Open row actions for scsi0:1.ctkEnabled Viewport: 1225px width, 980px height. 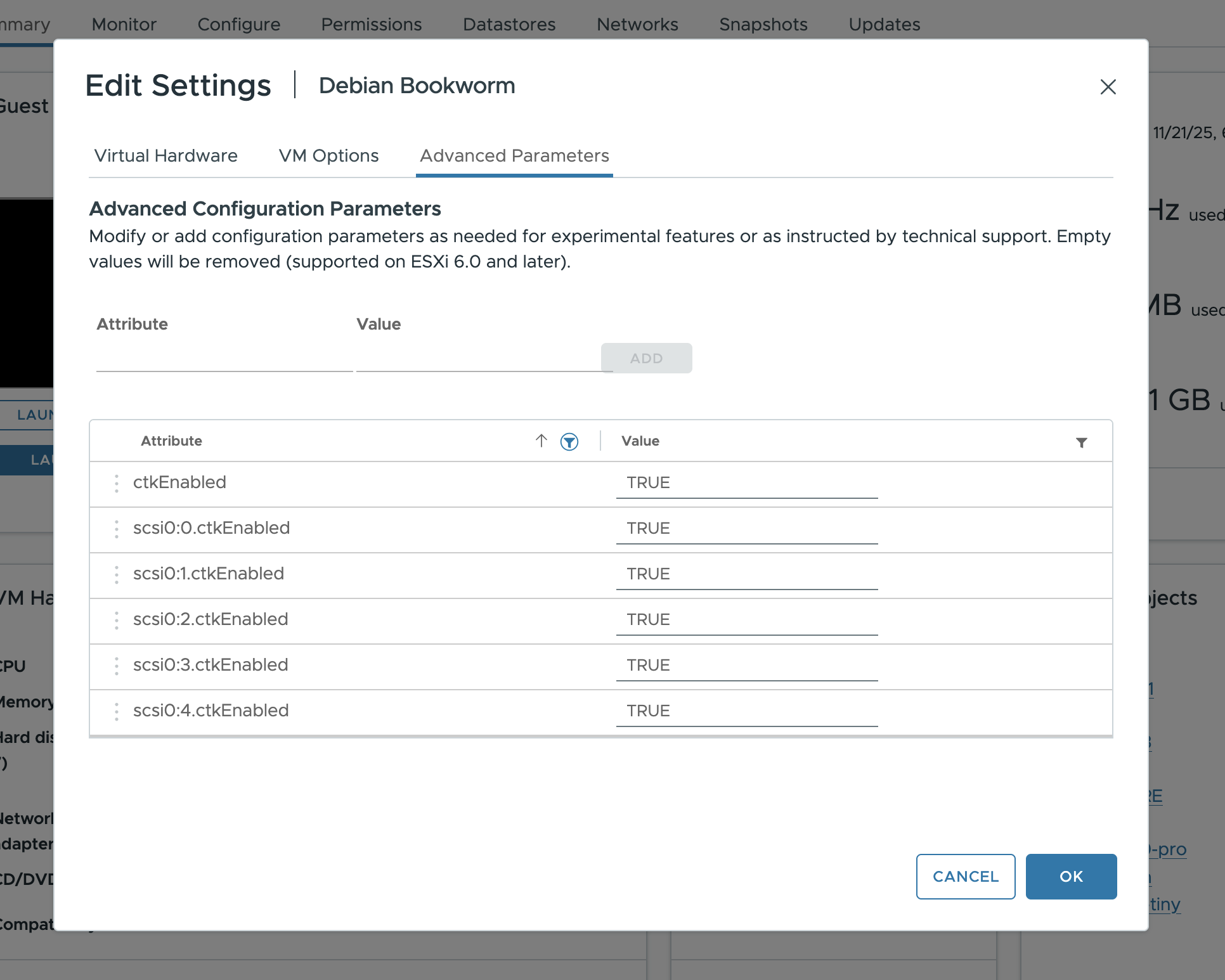point(117,574)
